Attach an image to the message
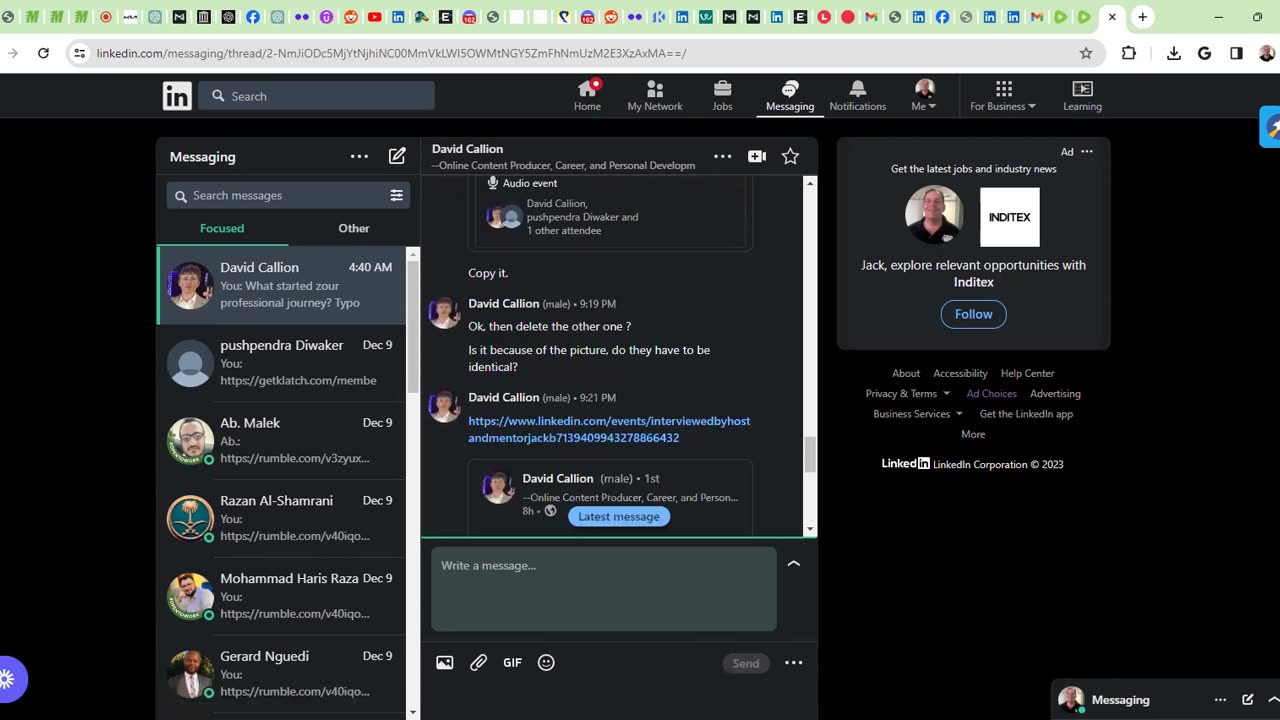Image resolution: width=1280 pixels, height=720 pixels. [x=445, y=662]
